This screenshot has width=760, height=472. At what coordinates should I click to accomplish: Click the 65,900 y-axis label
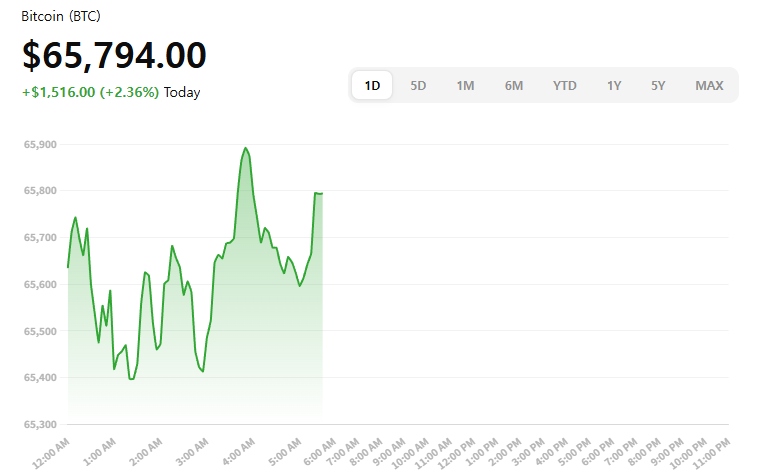pos(40,144)
